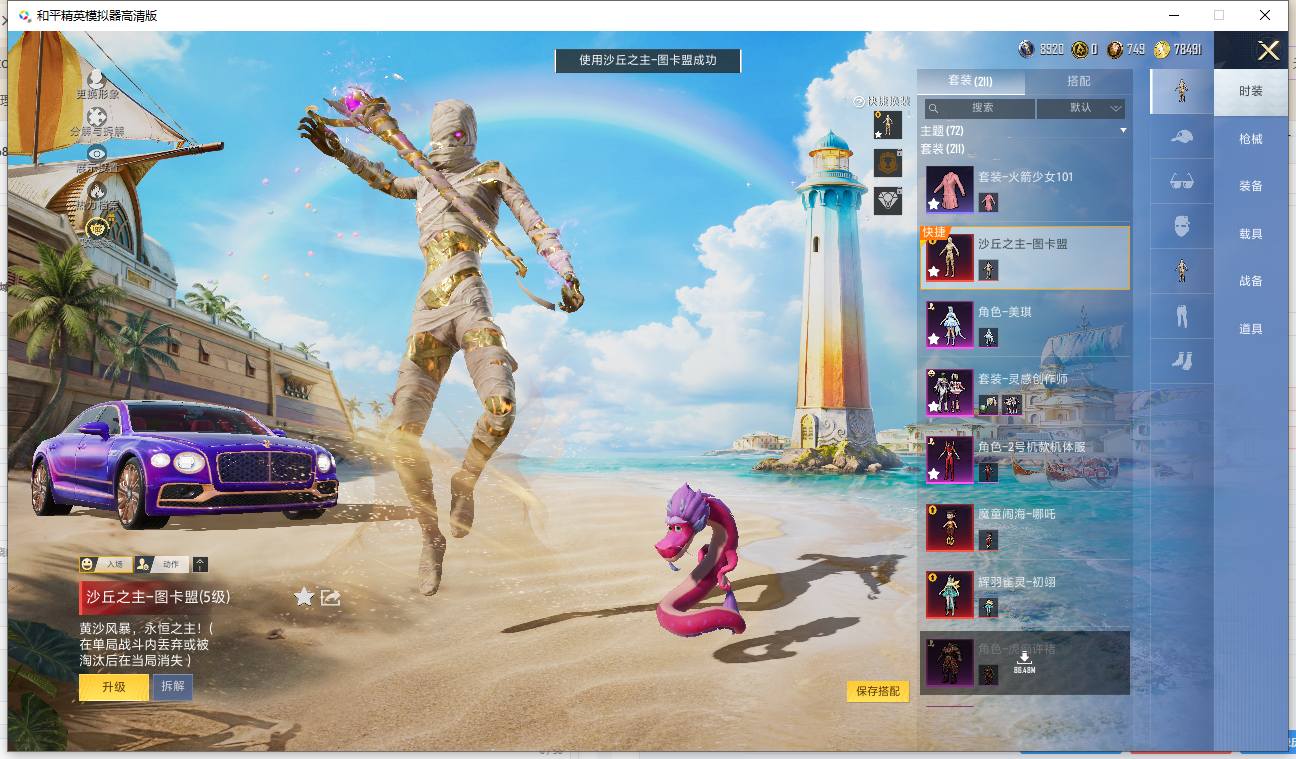Select the hat category icon
The image size is (1296, 759).
pos(1181,136)
